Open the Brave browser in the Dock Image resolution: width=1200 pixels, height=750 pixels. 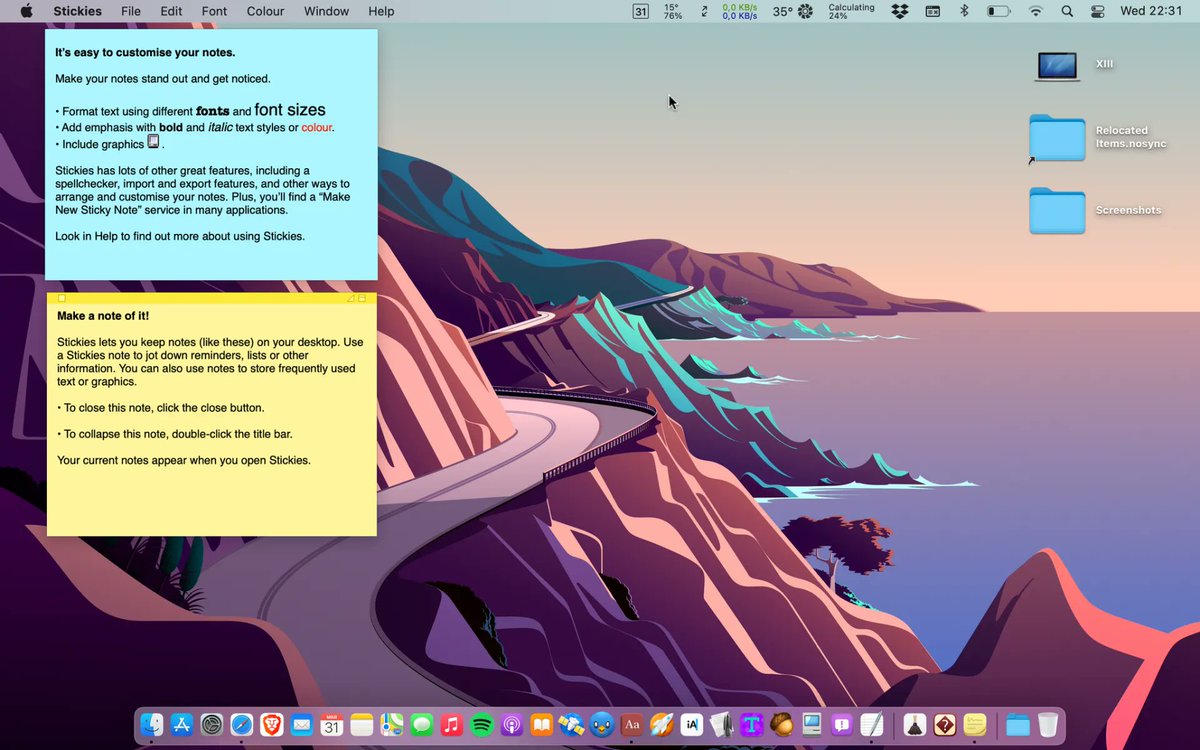(272, 724)
